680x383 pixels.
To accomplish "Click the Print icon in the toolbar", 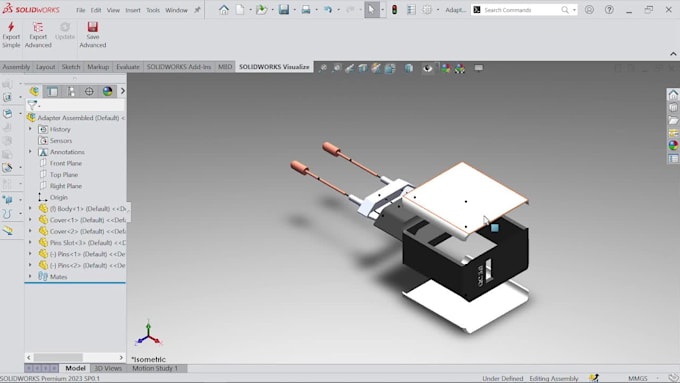I will click(306, 10).
